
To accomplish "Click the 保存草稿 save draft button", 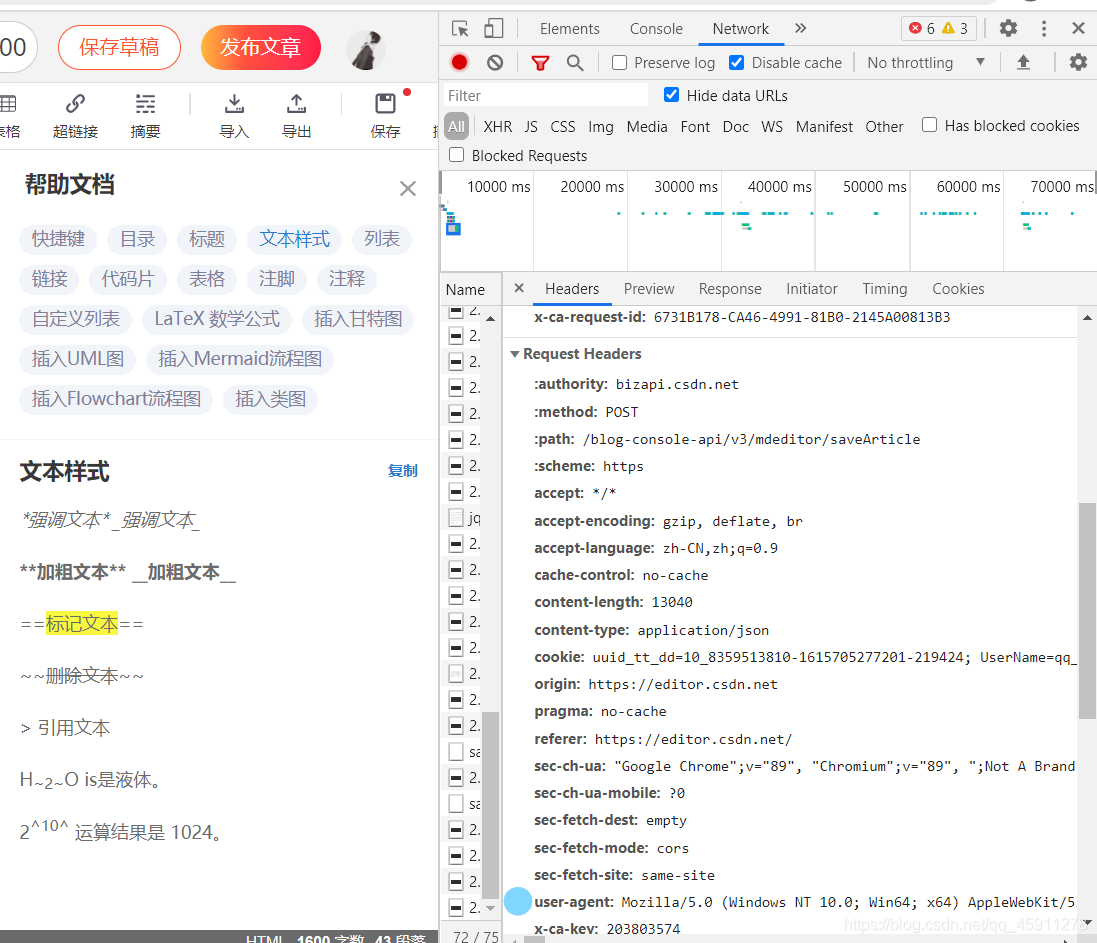I will pos(119,47).
